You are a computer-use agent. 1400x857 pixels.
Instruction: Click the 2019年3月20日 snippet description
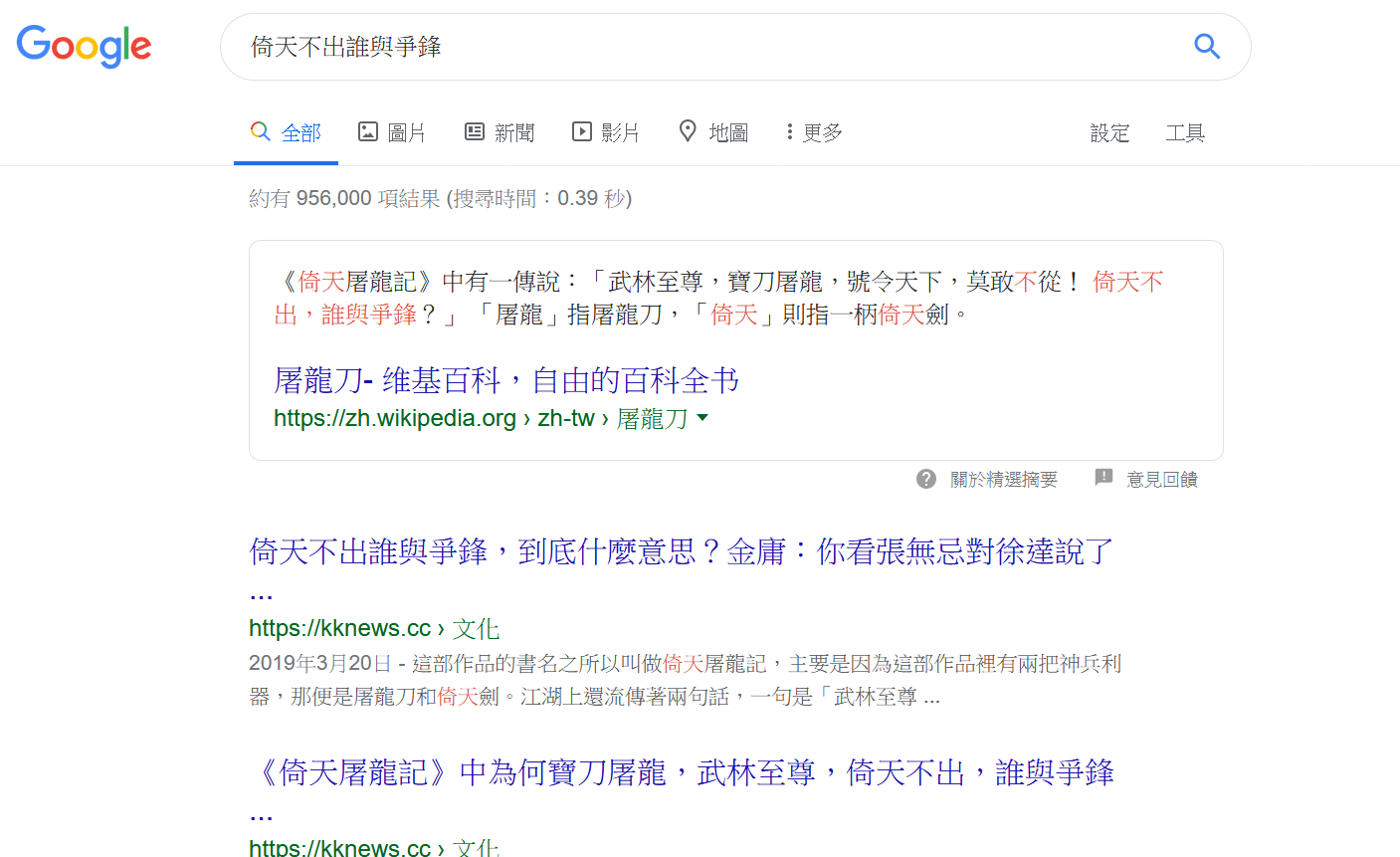(x=686, y=680)
